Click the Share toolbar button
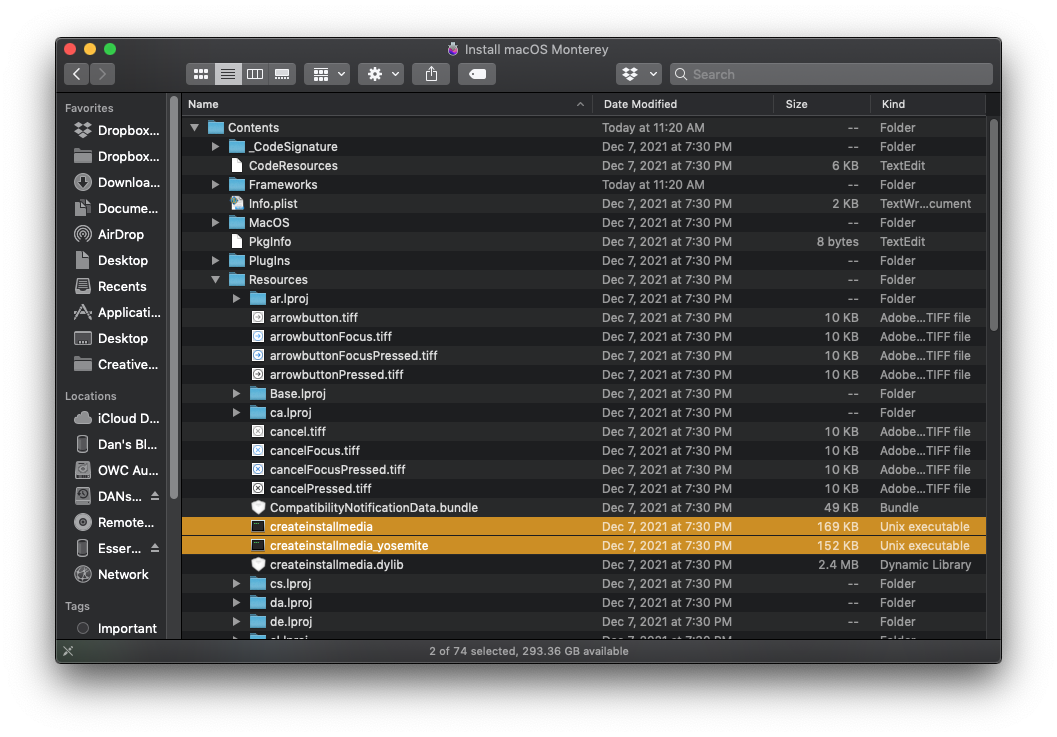 [x=431, y=74]
